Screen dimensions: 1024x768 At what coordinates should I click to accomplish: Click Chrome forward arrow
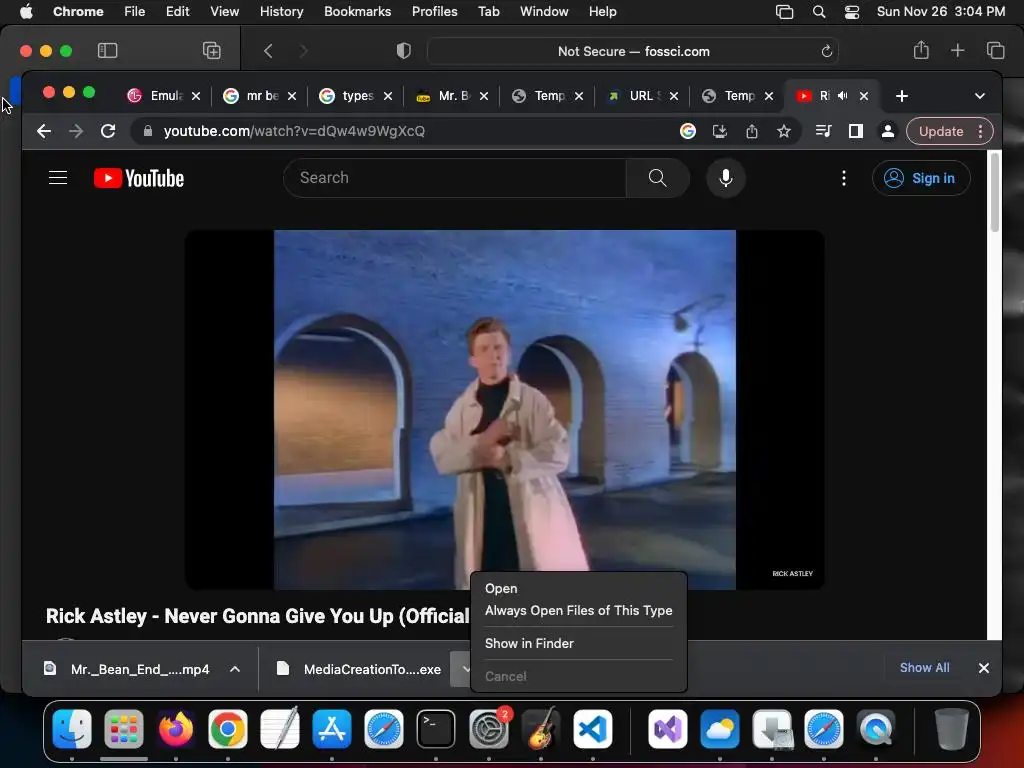click(x=76, y=131)
